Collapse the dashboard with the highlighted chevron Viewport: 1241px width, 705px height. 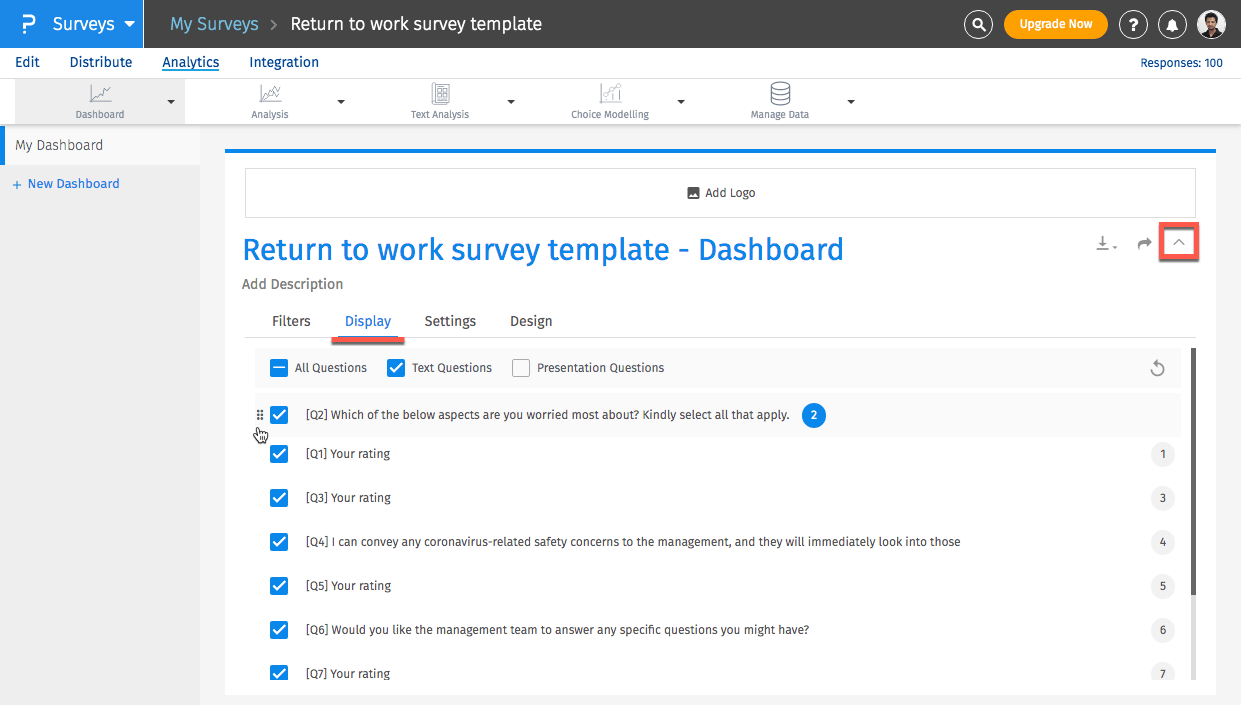tap(1178, 241)
